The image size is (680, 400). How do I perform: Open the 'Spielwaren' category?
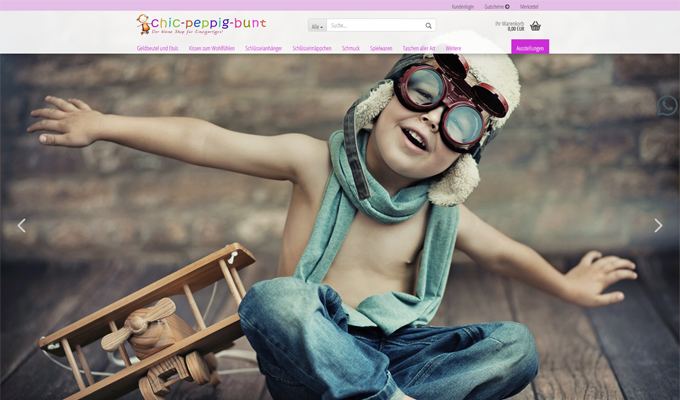click(x=381, y=48)
